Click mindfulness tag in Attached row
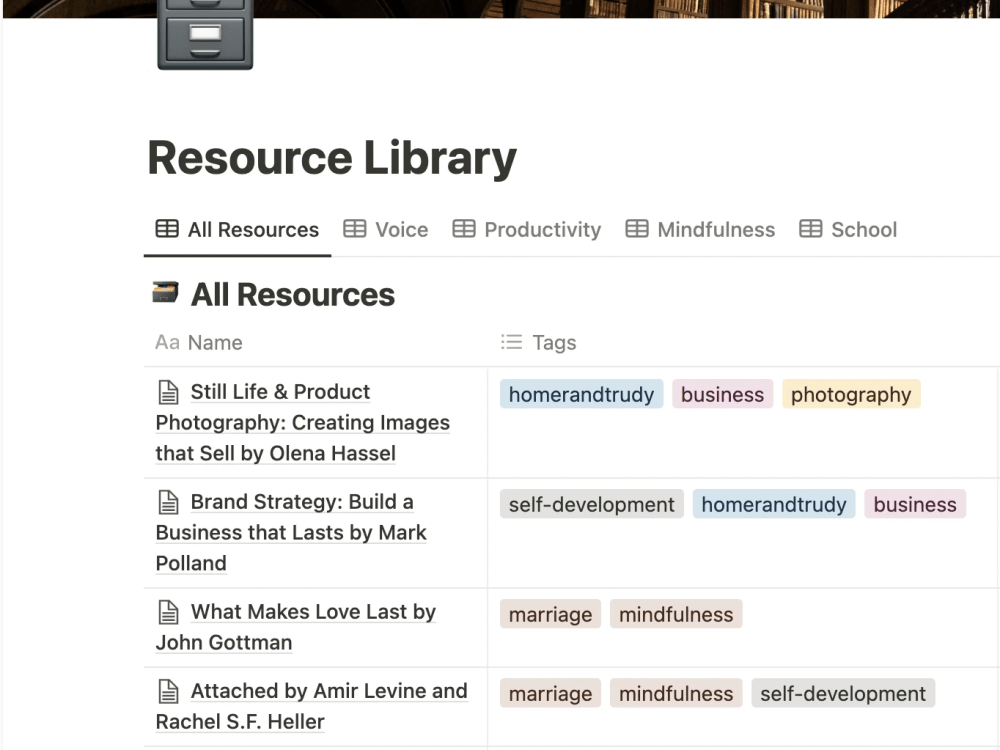Image resolution: width=1000 pixels, height=750 pixels. [676, 693]
